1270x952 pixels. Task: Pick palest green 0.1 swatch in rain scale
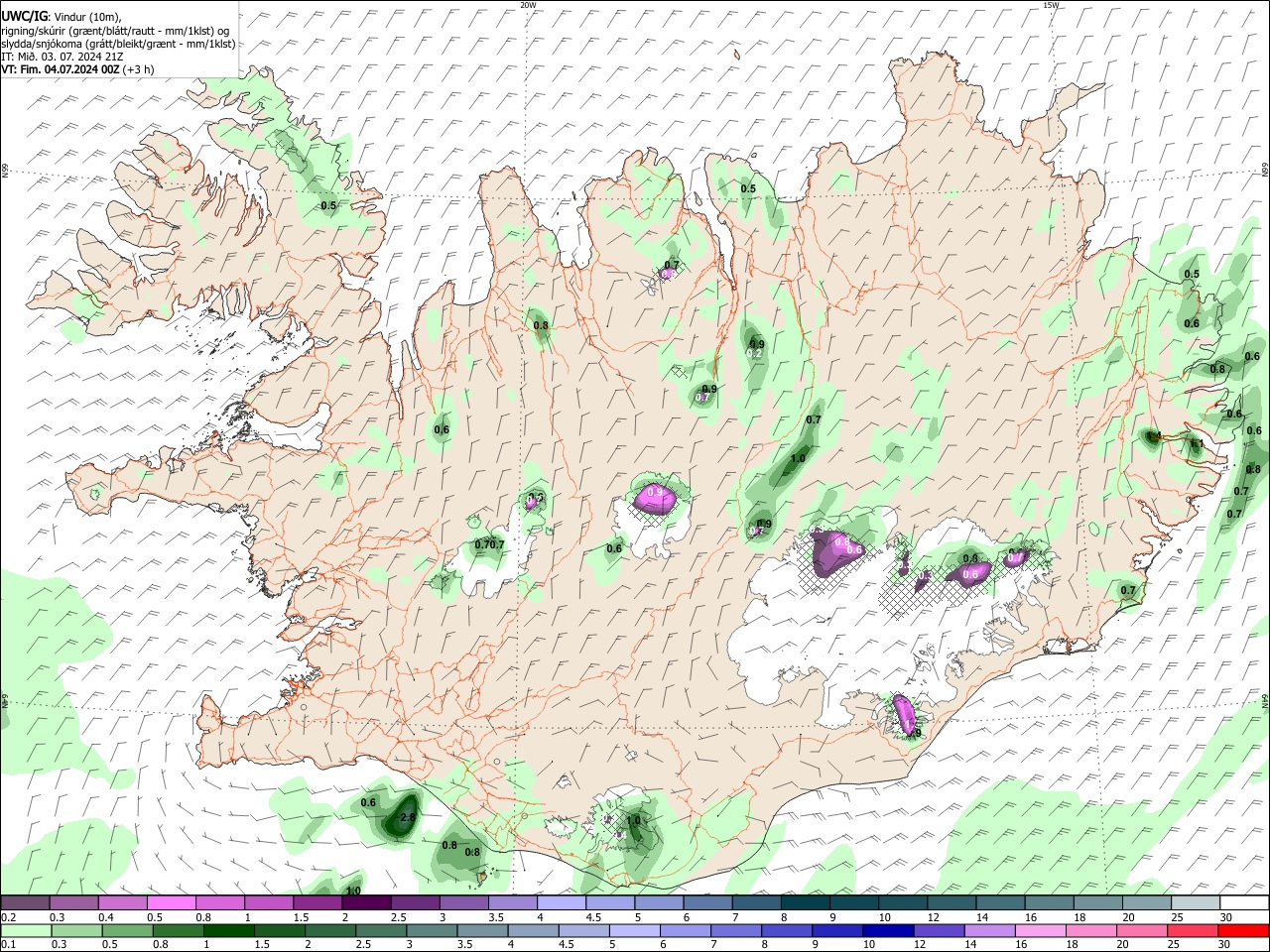(x=26, y=930)
